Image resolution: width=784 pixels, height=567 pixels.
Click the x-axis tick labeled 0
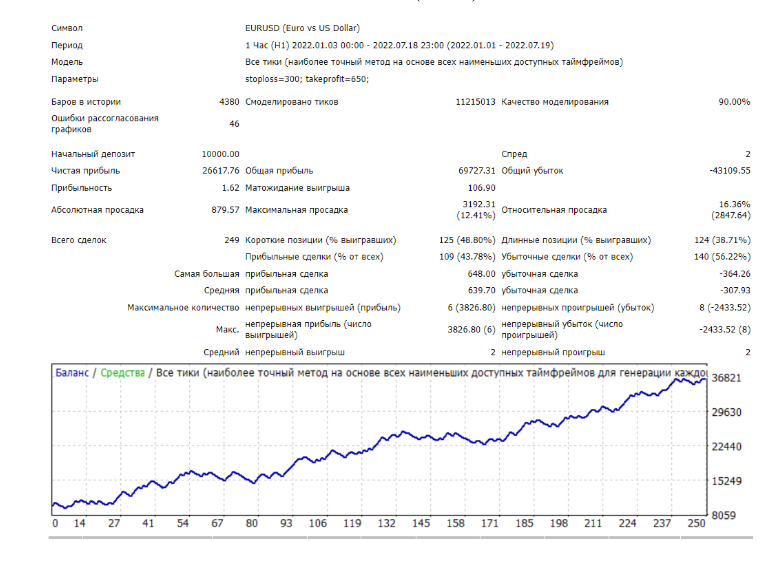coord(55,523)
